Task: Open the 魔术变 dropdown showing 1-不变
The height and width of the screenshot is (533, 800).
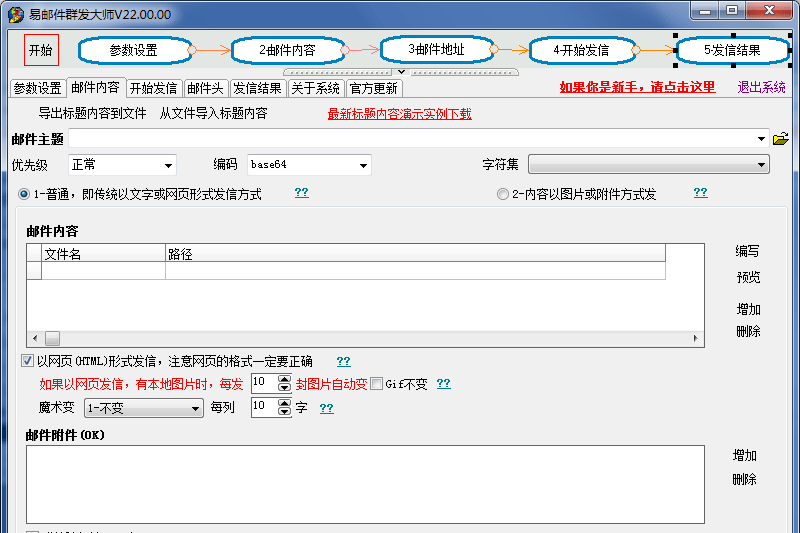Action: click(144, 408)
